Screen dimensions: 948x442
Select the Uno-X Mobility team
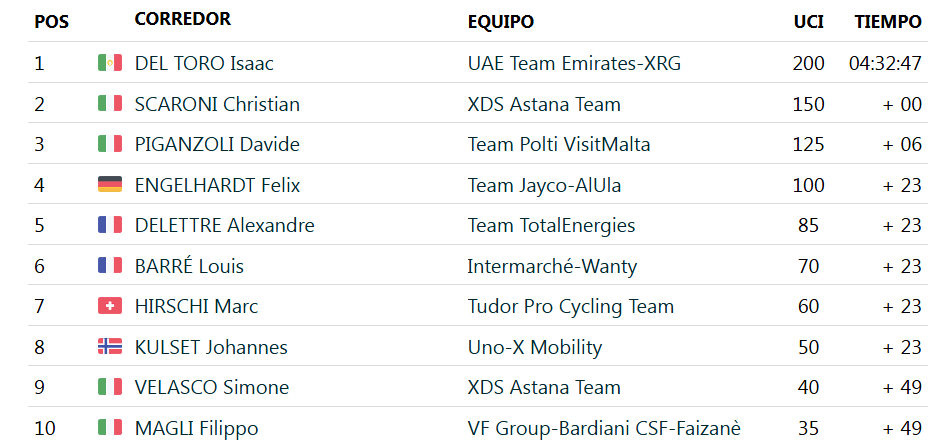534,347
